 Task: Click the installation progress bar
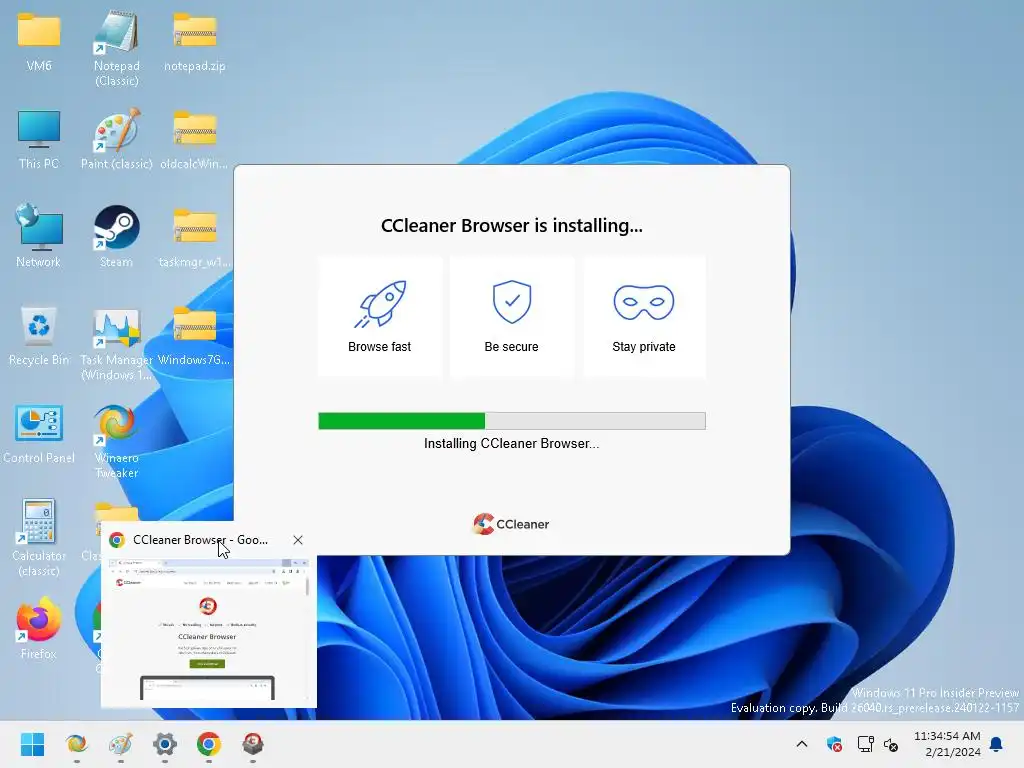pos(512,421)
